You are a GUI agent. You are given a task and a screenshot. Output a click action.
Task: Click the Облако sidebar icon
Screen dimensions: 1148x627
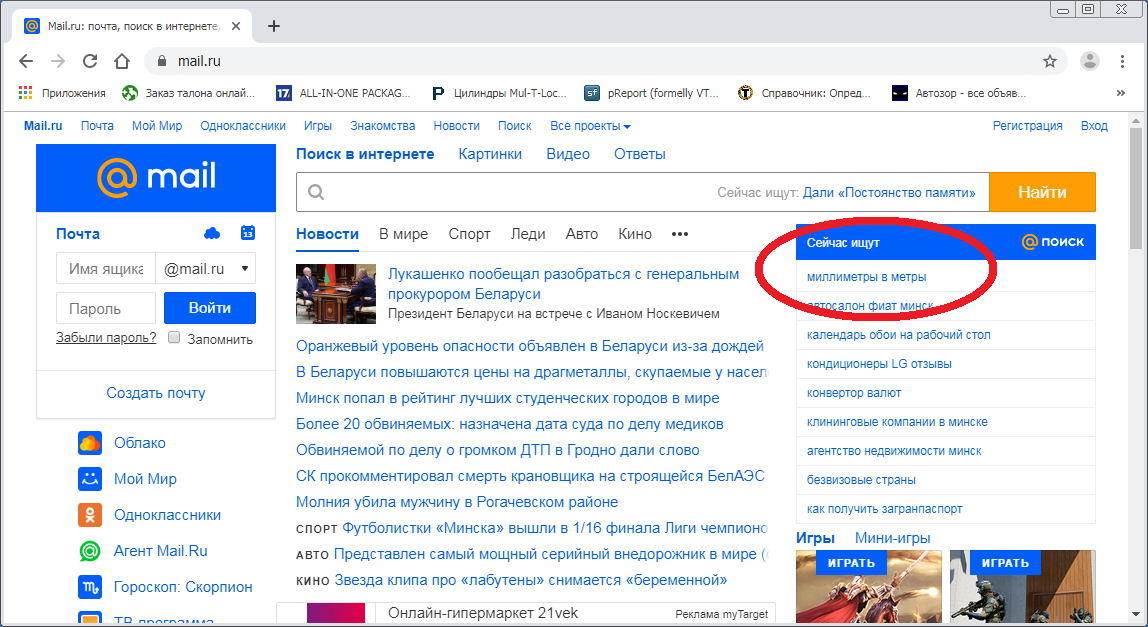click(90, 443)
